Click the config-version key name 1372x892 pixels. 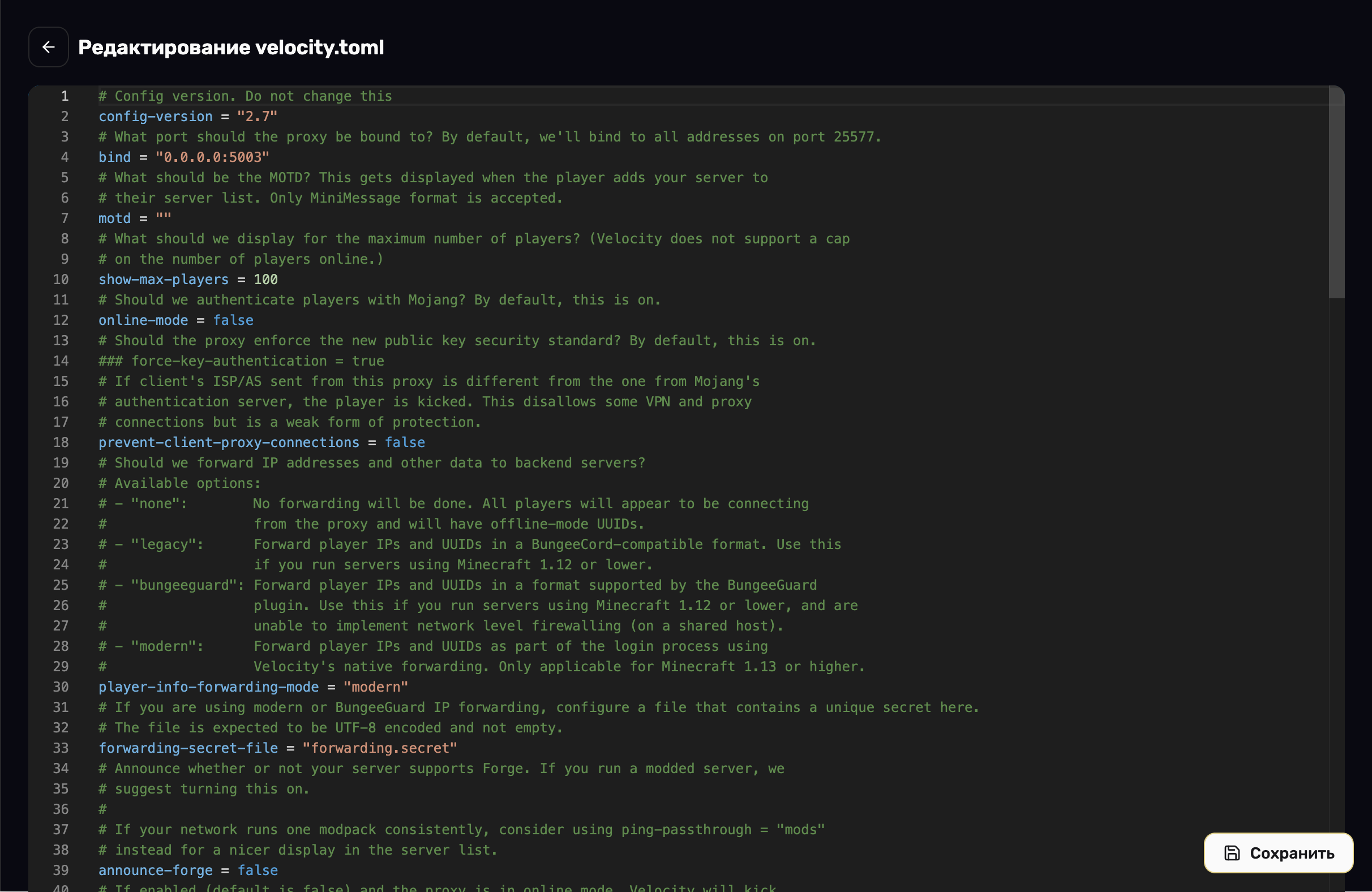click(x=155, y=117)
